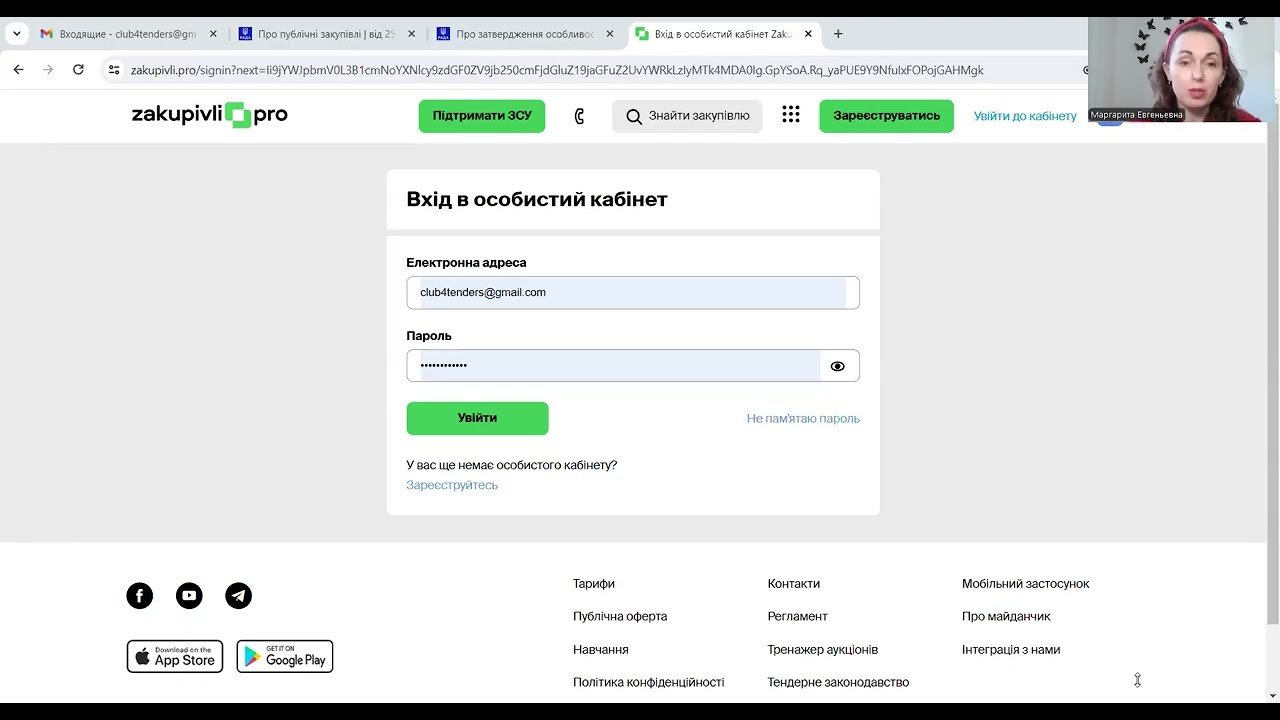The image size is (1280, 720).
Task: Open the nine-dot apps grid menu
Action: tap(791, 115)
